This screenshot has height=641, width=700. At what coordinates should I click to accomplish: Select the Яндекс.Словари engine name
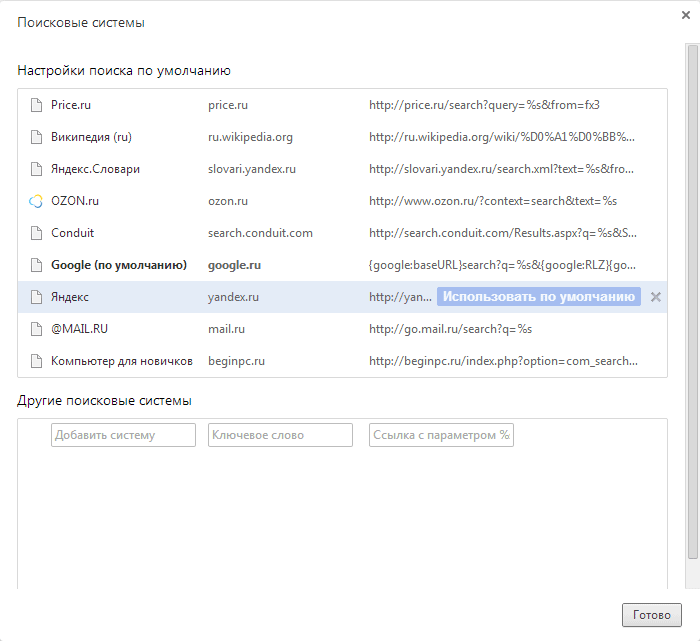point(96,169)
